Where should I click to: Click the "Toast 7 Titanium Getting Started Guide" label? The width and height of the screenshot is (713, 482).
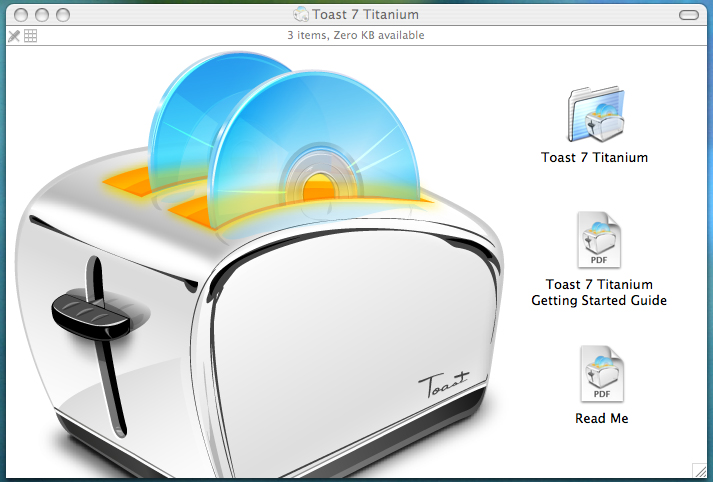click(599, 292)
